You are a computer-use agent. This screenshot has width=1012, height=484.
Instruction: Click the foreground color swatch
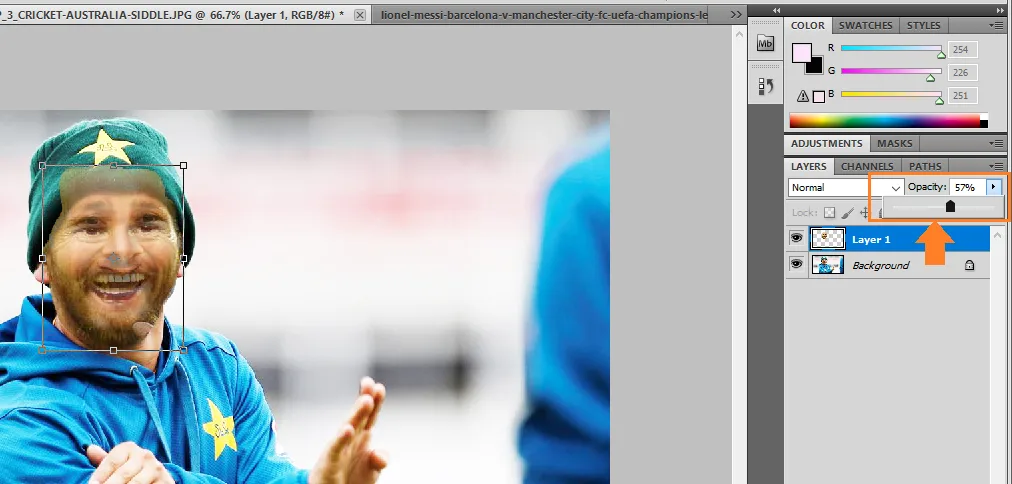click(x=801, y=53)
